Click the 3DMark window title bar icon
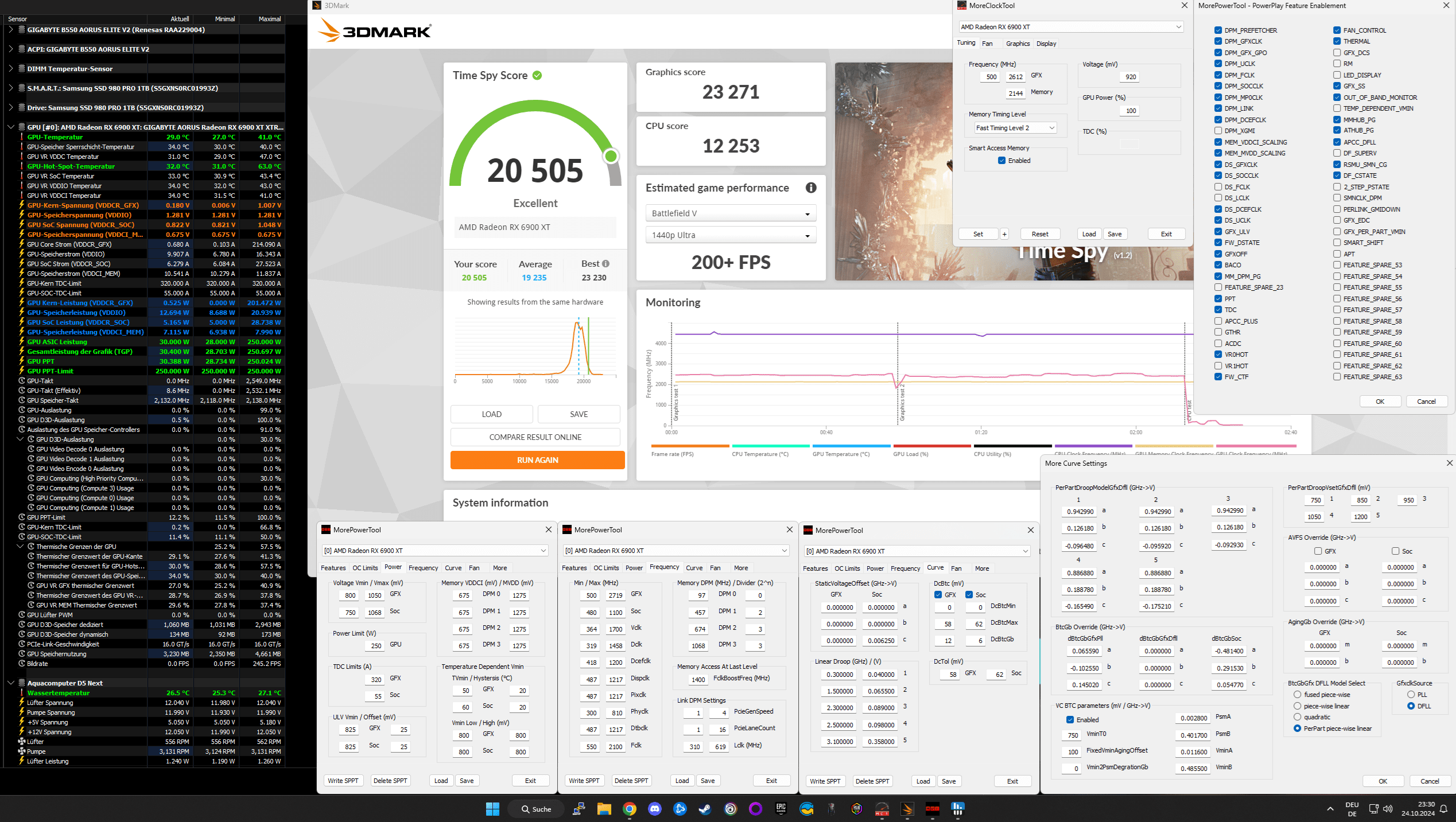The width and height of the screenshot is (1456, 822). pos(317,6)
